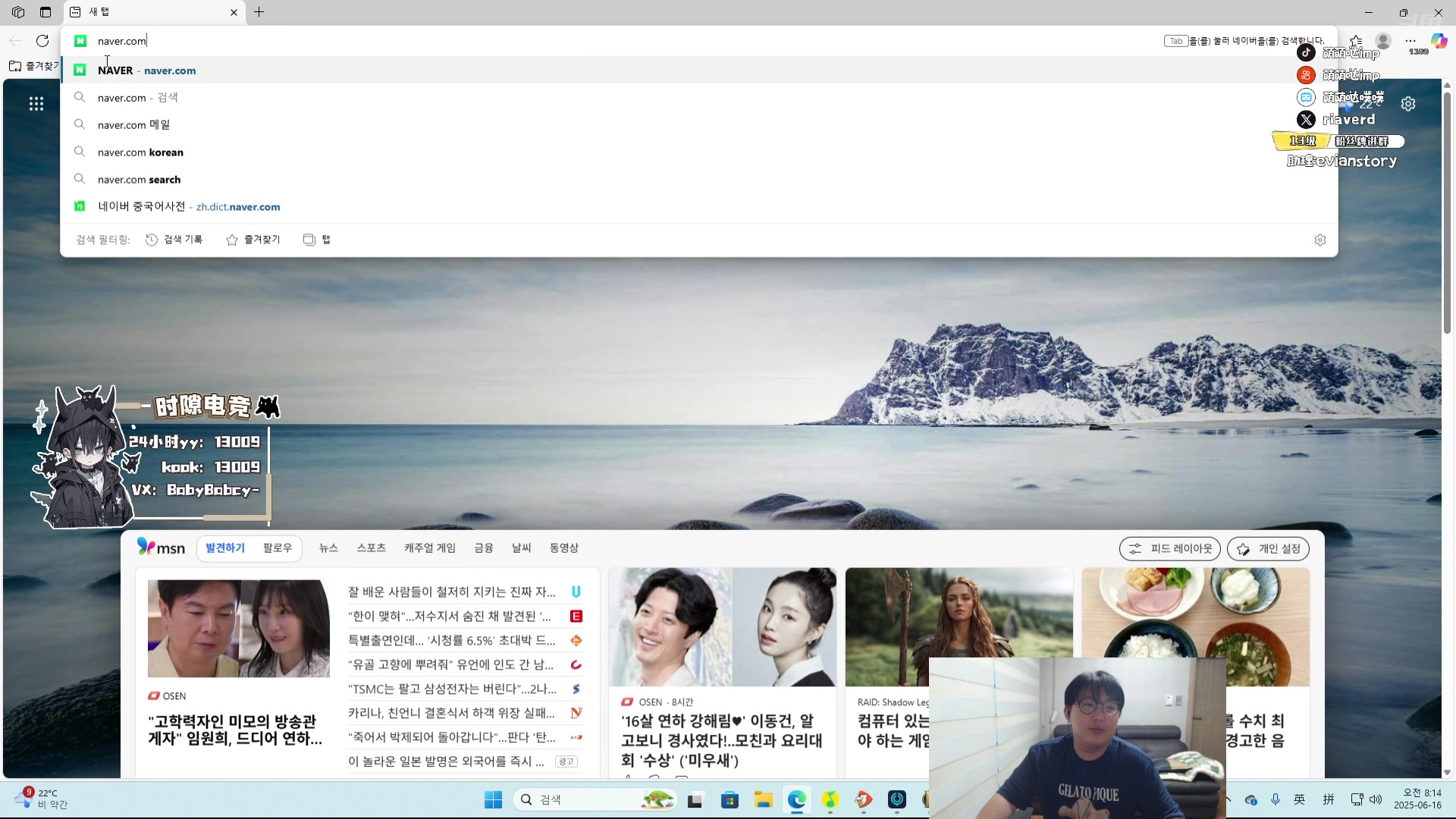
Task: Open the app launcher grid icon
Action: (36, 104)
